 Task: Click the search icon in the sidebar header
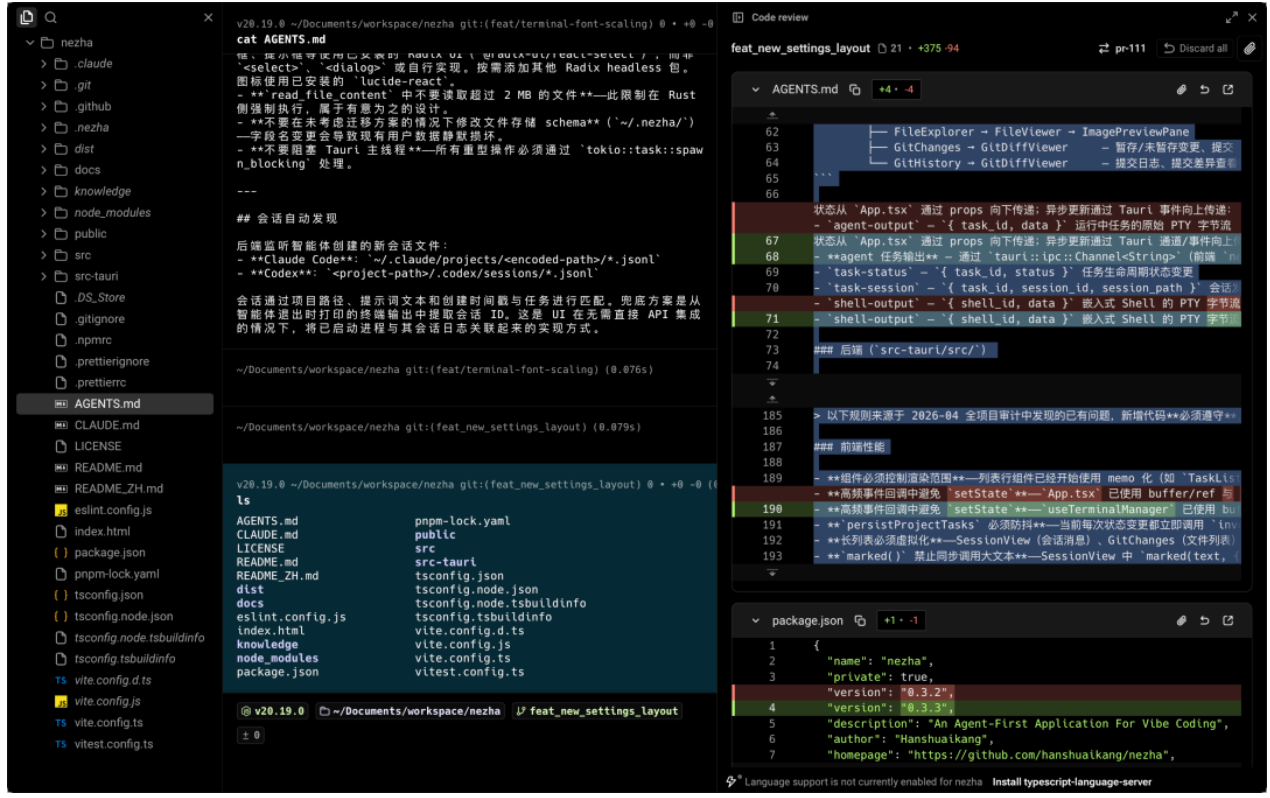[50, 17]
